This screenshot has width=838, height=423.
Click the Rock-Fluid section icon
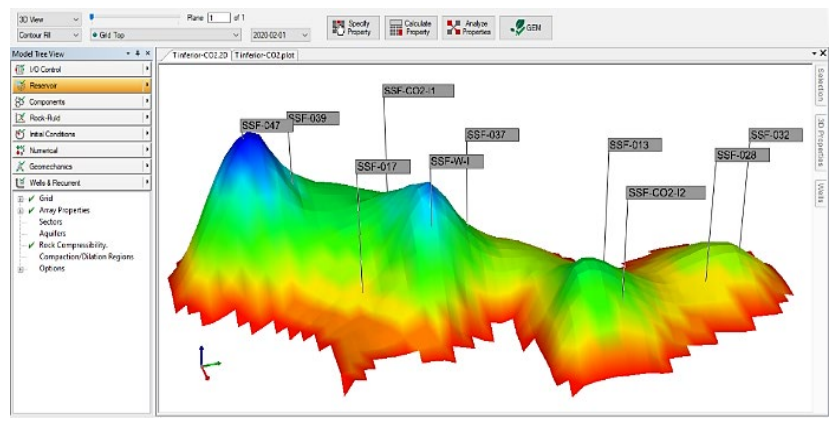pos(19,118)
